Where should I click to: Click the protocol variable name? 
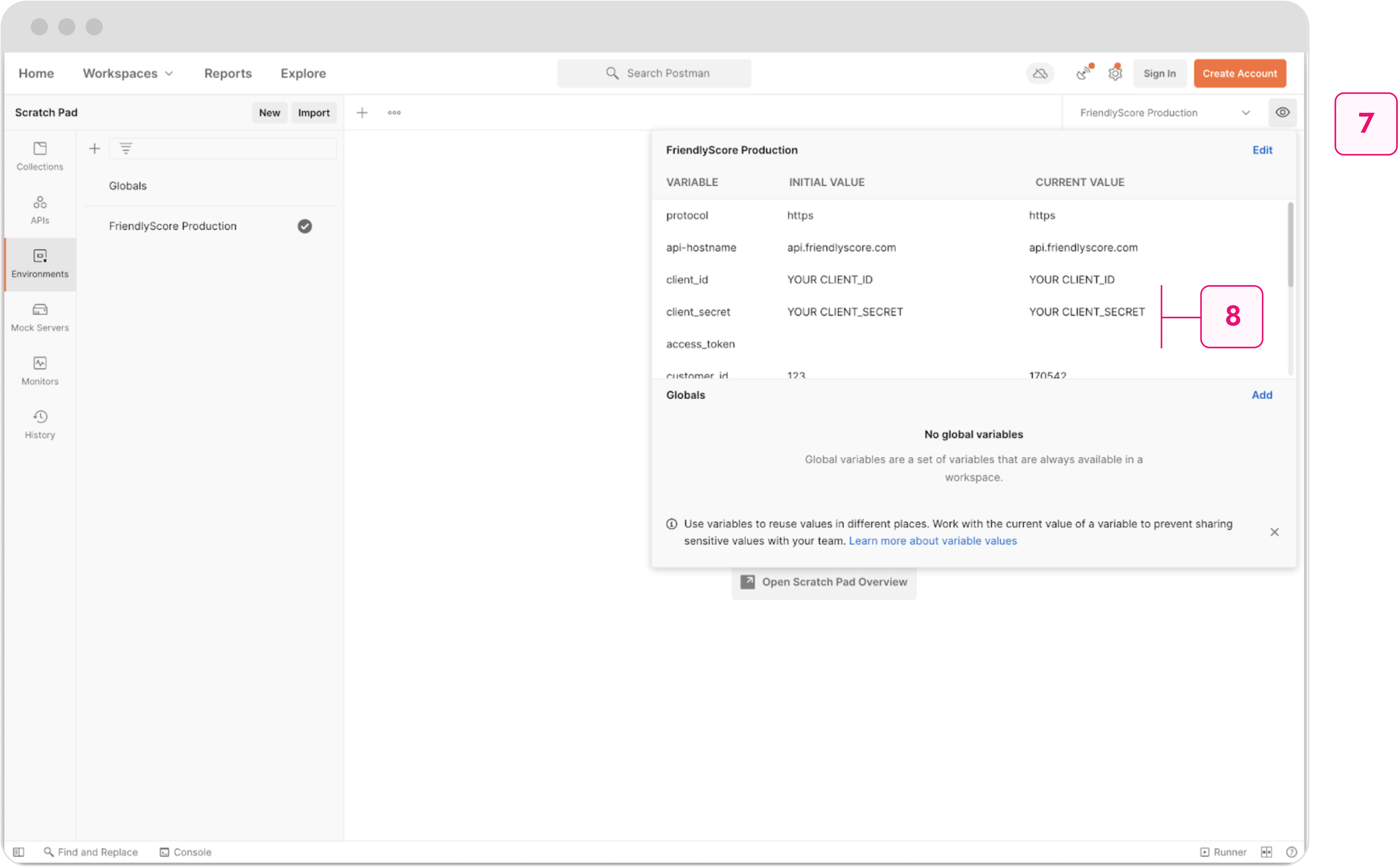tap(687, 215)
